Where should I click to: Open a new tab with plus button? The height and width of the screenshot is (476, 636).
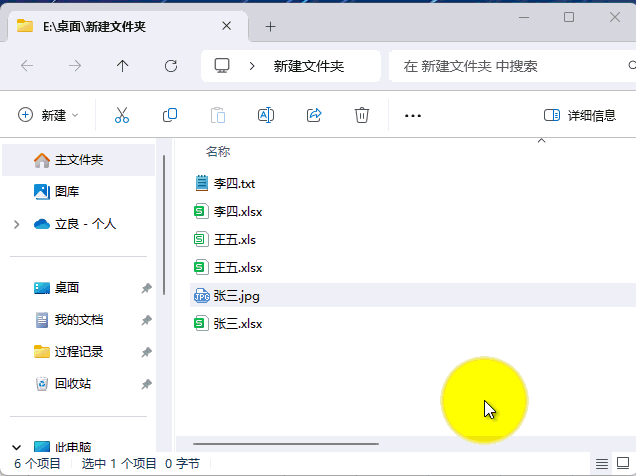(x=270, y=26)
